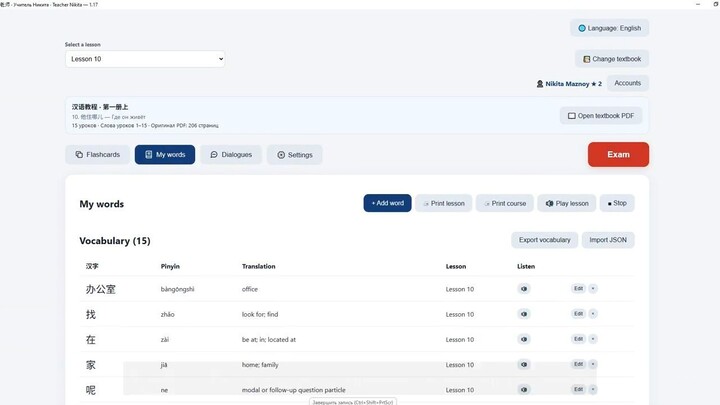
Task: Click the Lesson column header
Action: (456, 266)
